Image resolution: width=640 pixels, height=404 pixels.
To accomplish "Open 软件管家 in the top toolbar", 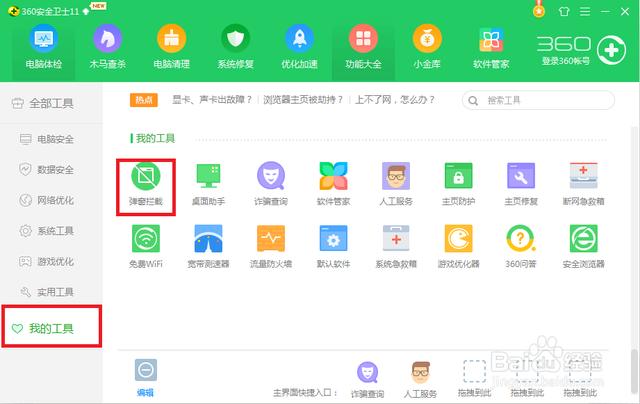I will 491,47.
